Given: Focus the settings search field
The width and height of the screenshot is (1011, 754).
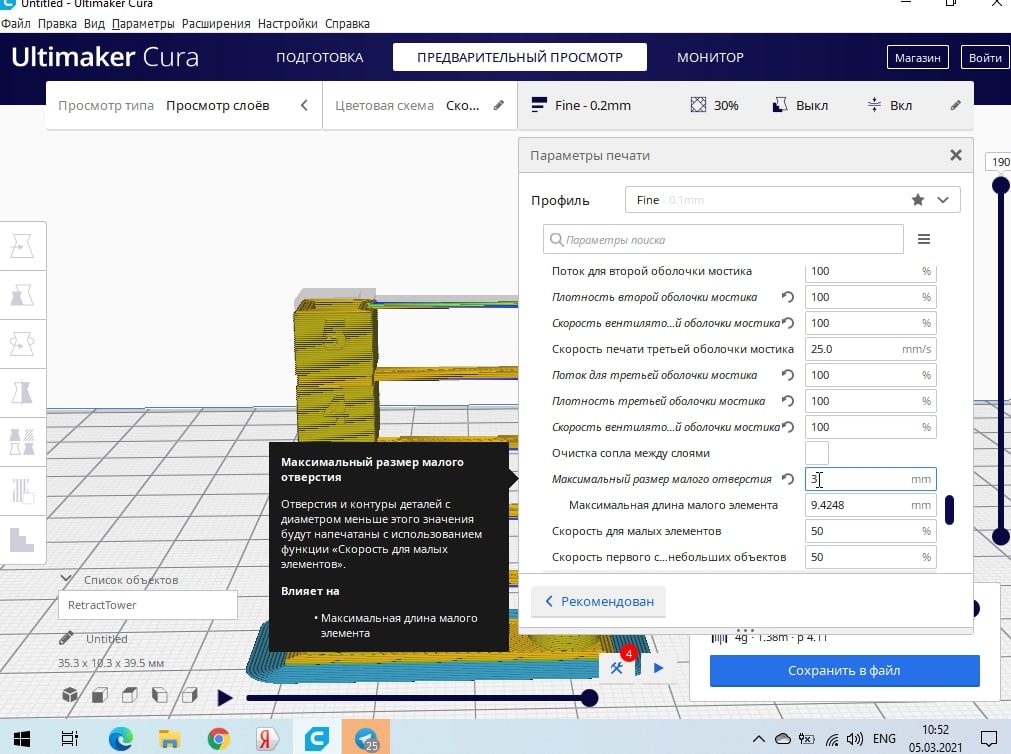Looking at the screenshot, I should coord(723,239).
